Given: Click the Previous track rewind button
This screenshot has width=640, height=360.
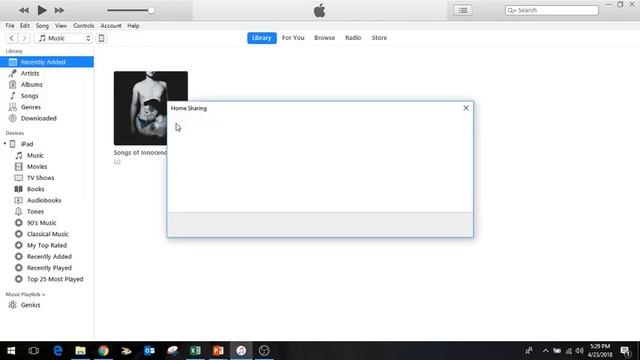Looking at the screenshot, I should pos(24,10).
